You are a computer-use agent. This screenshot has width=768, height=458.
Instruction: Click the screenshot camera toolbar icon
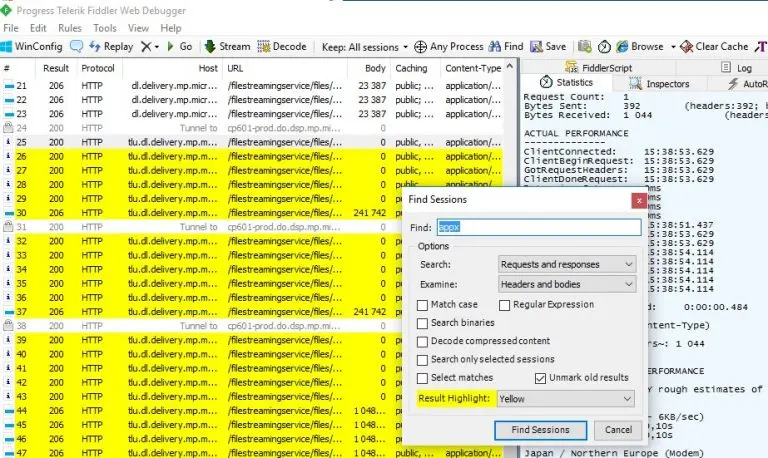click(x=584, y=47)
